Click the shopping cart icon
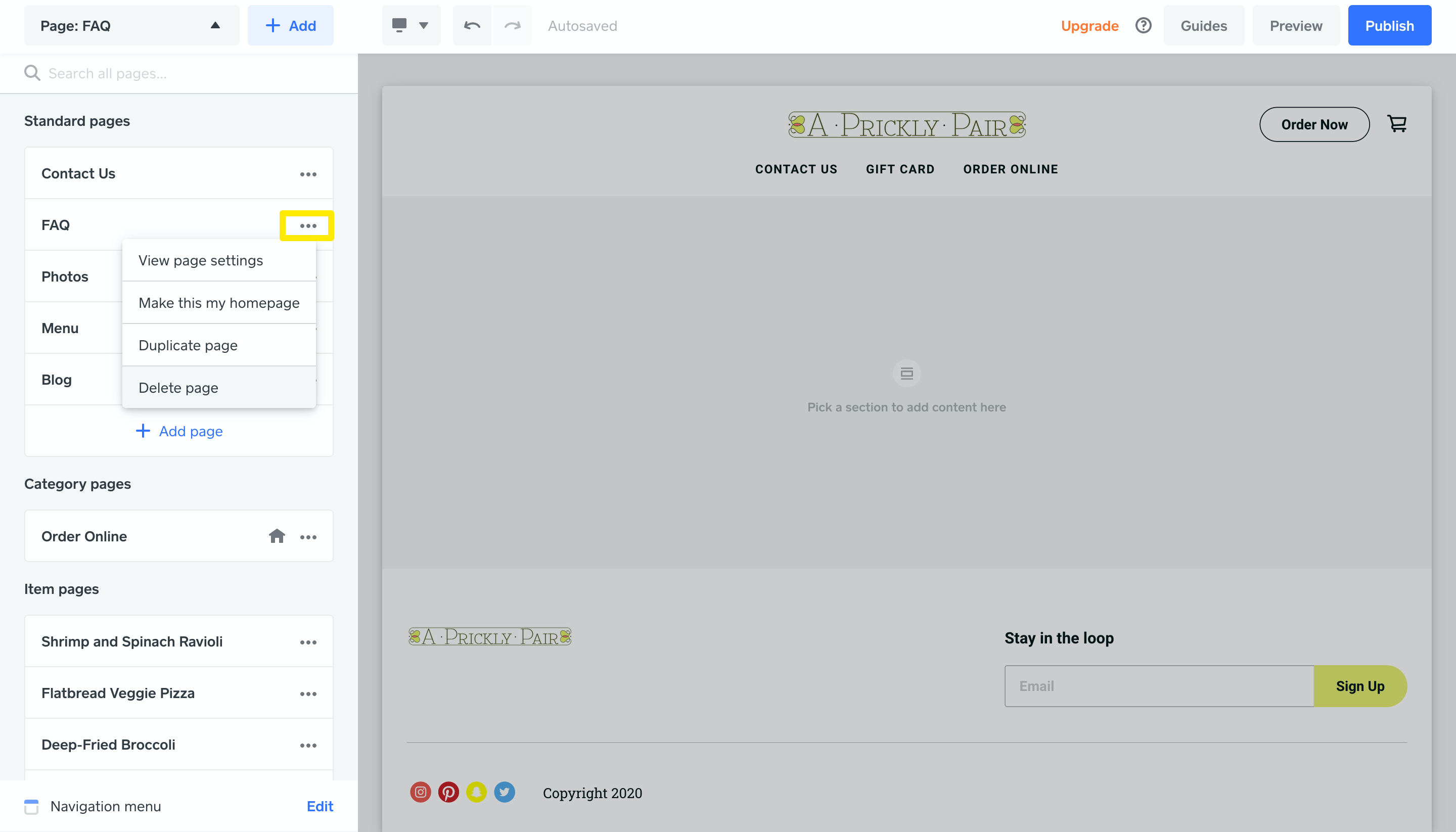Screen dimensions: 1456x832 tap(1396, 124)
